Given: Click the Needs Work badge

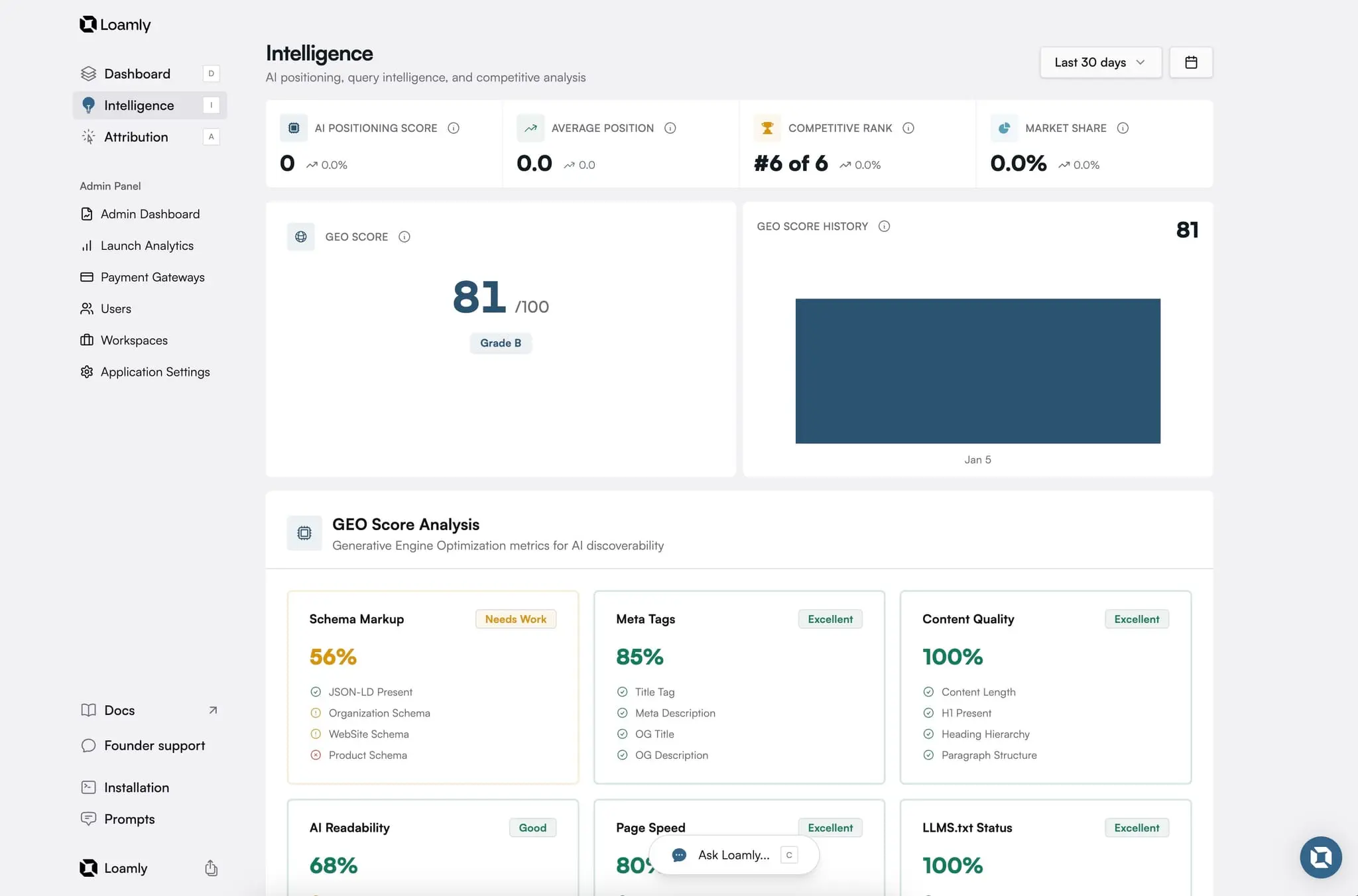Looking at the screenshot, I should [x=516, y=619].
